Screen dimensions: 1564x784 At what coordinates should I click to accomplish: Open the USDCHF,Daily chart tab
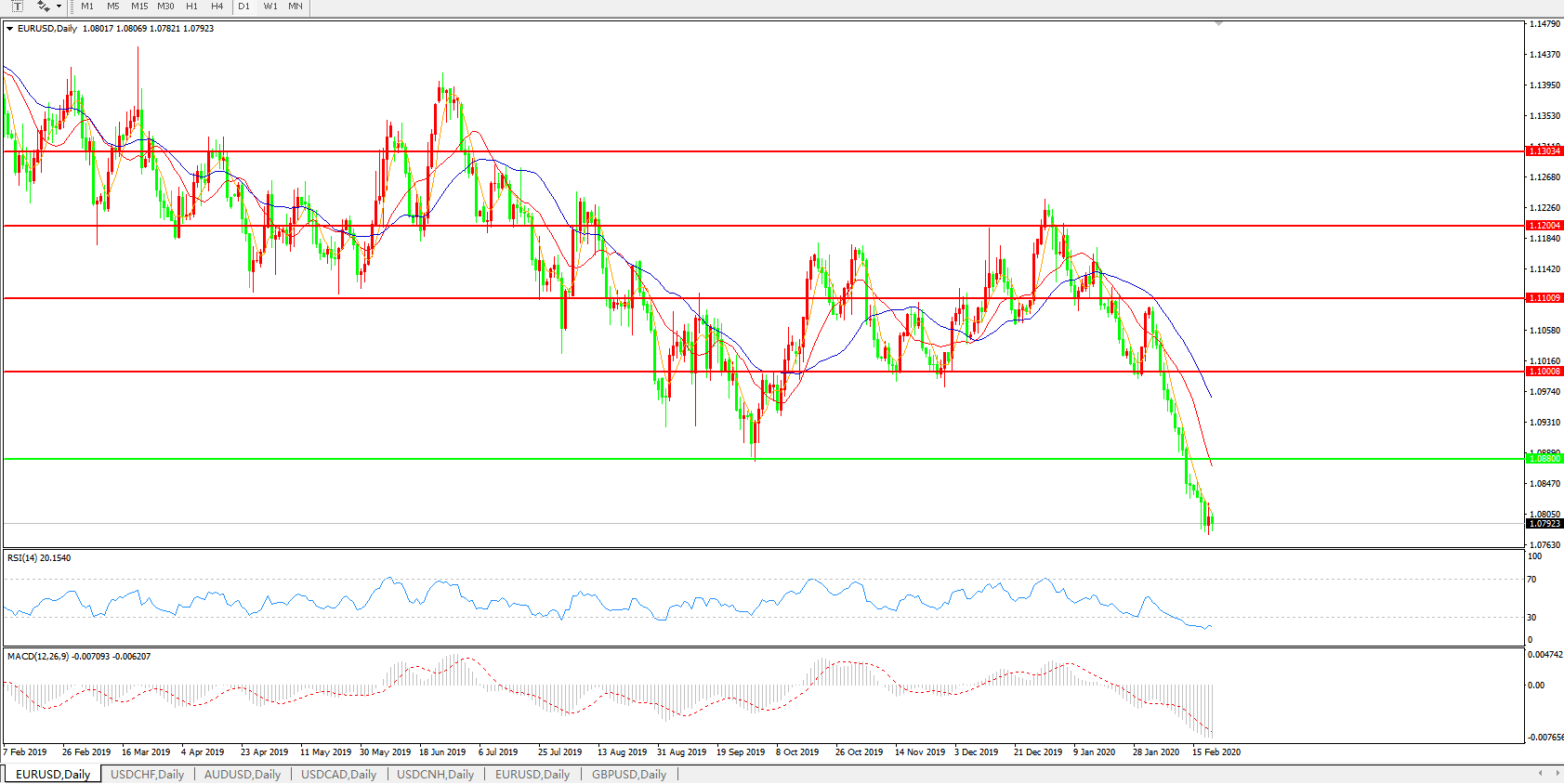click(x=147, y=774)
